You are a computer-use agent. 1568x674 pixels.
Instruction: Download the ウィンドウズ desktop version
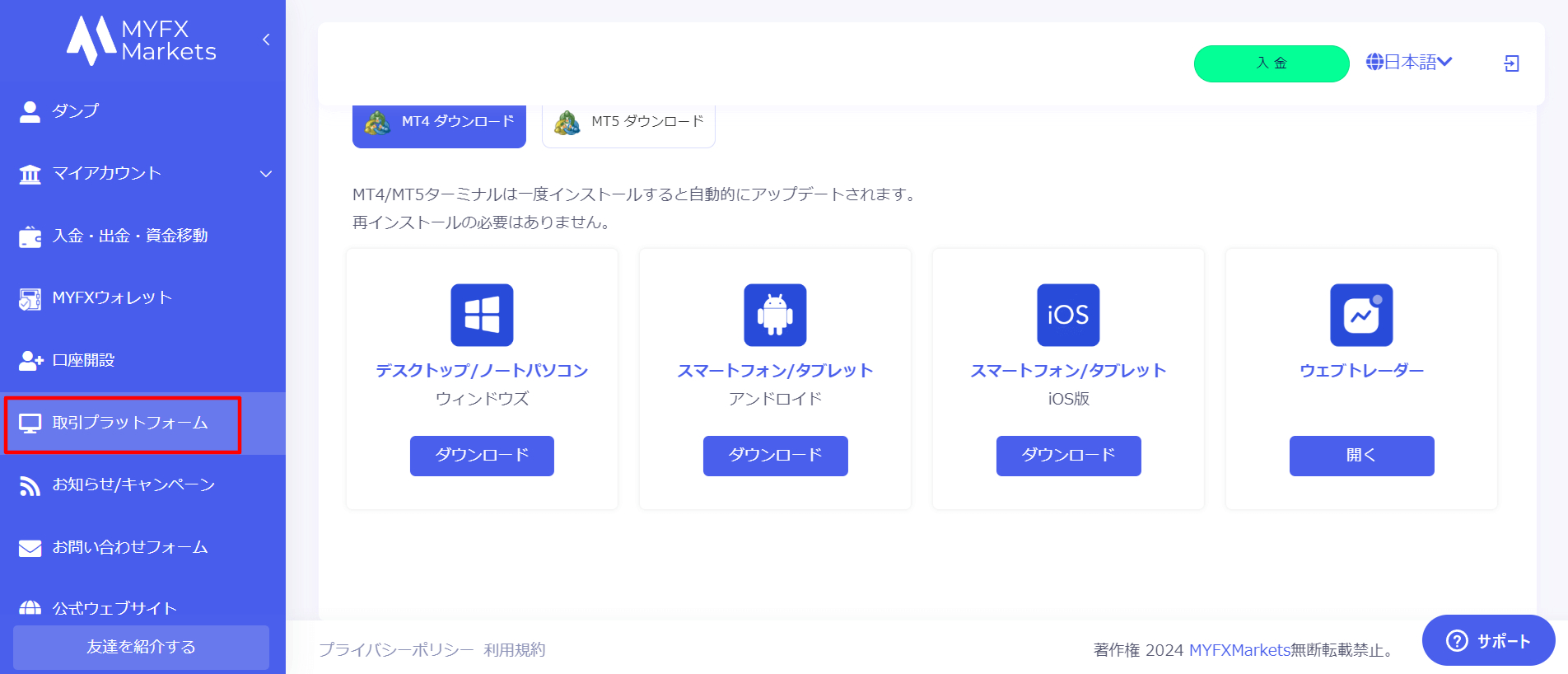482,456
